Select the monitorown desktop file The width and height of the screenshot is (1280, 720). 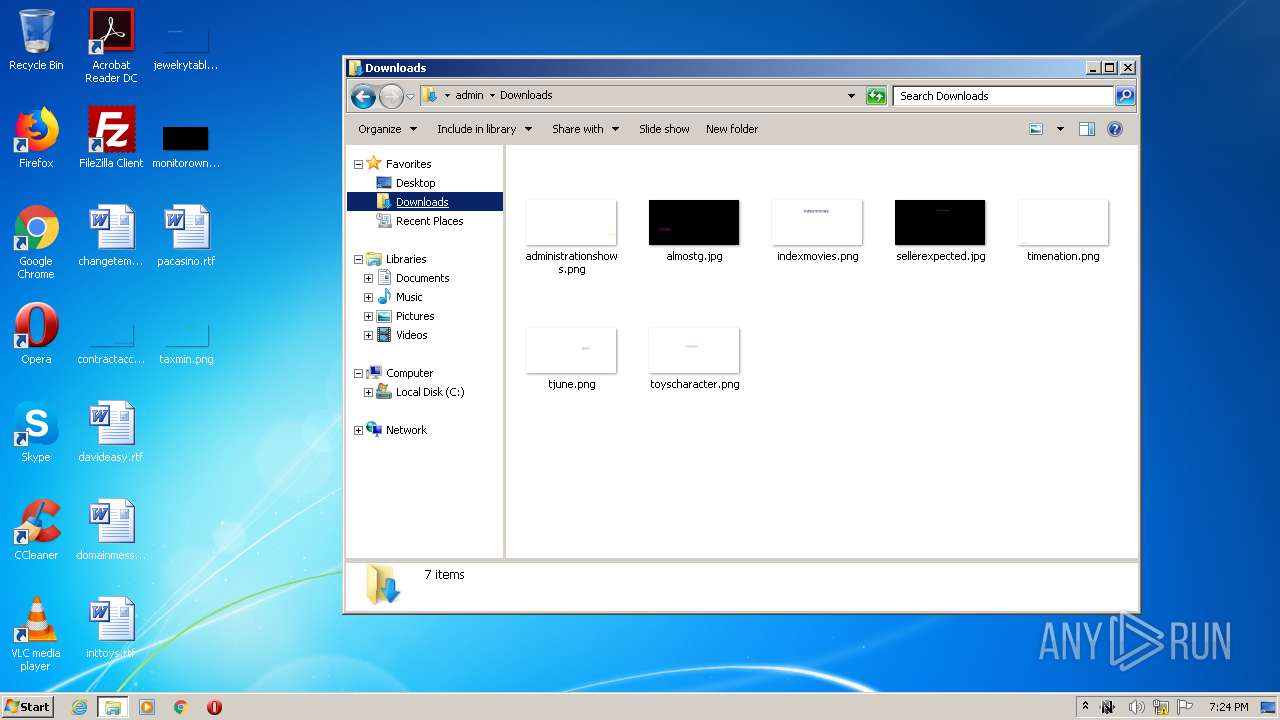[186, 146]
